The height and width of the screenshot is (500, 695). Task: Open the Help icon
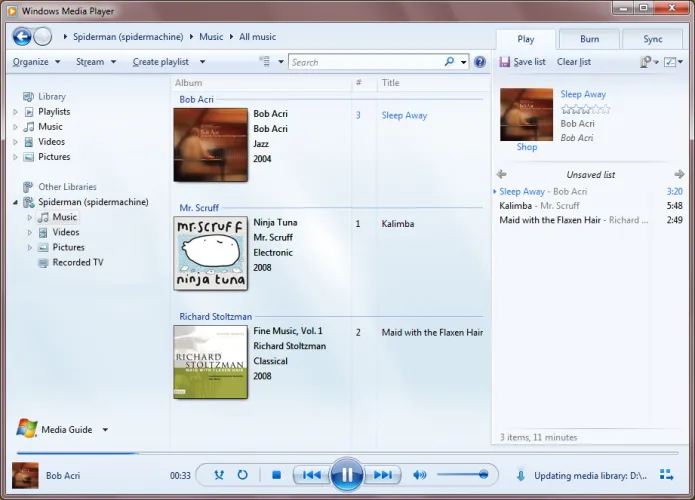pyautogui.click(x=480, y=62)
